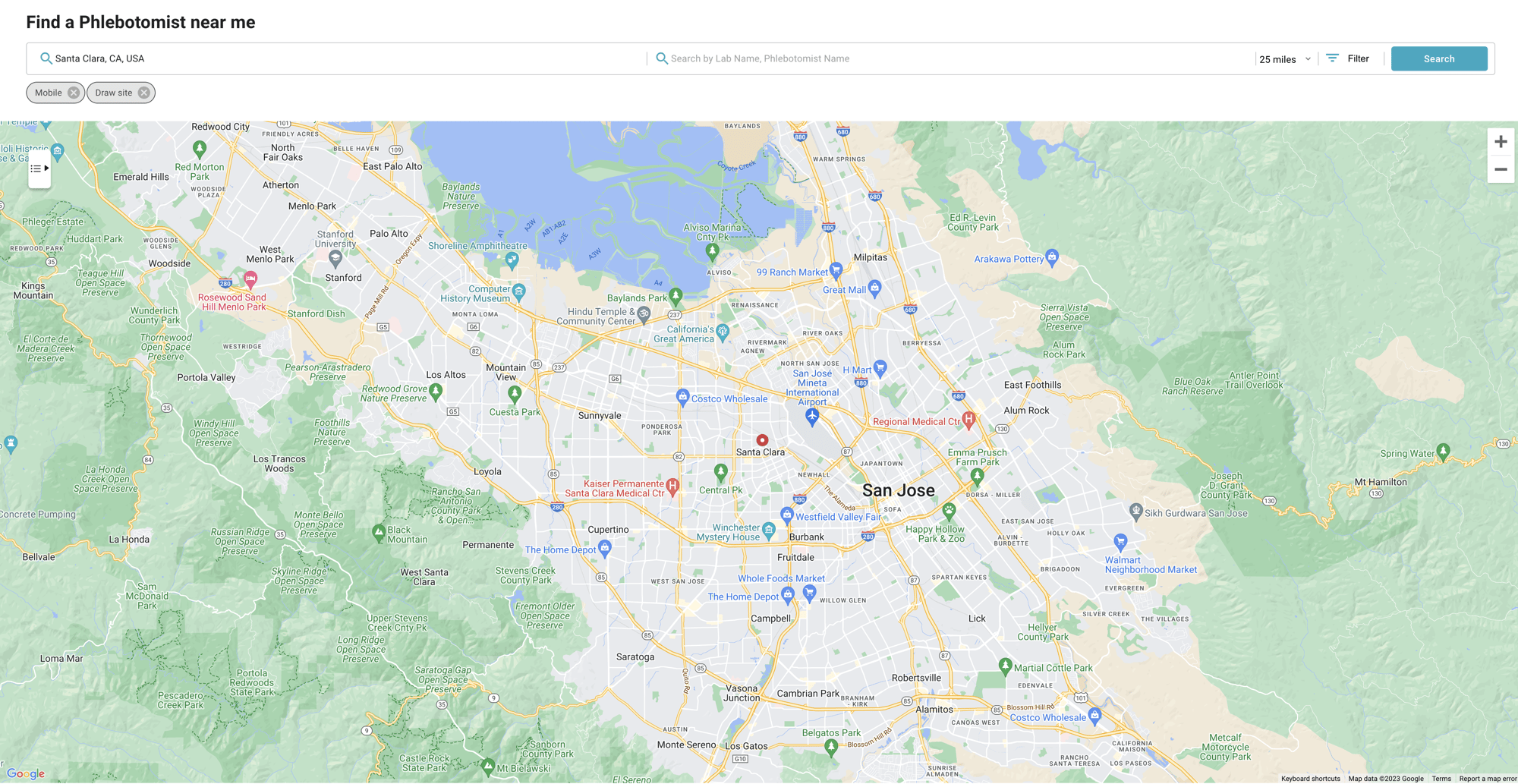The height and width of the screenshot is (784, 1518).
Task: Click the Search button
Action: pos(1438,58)
